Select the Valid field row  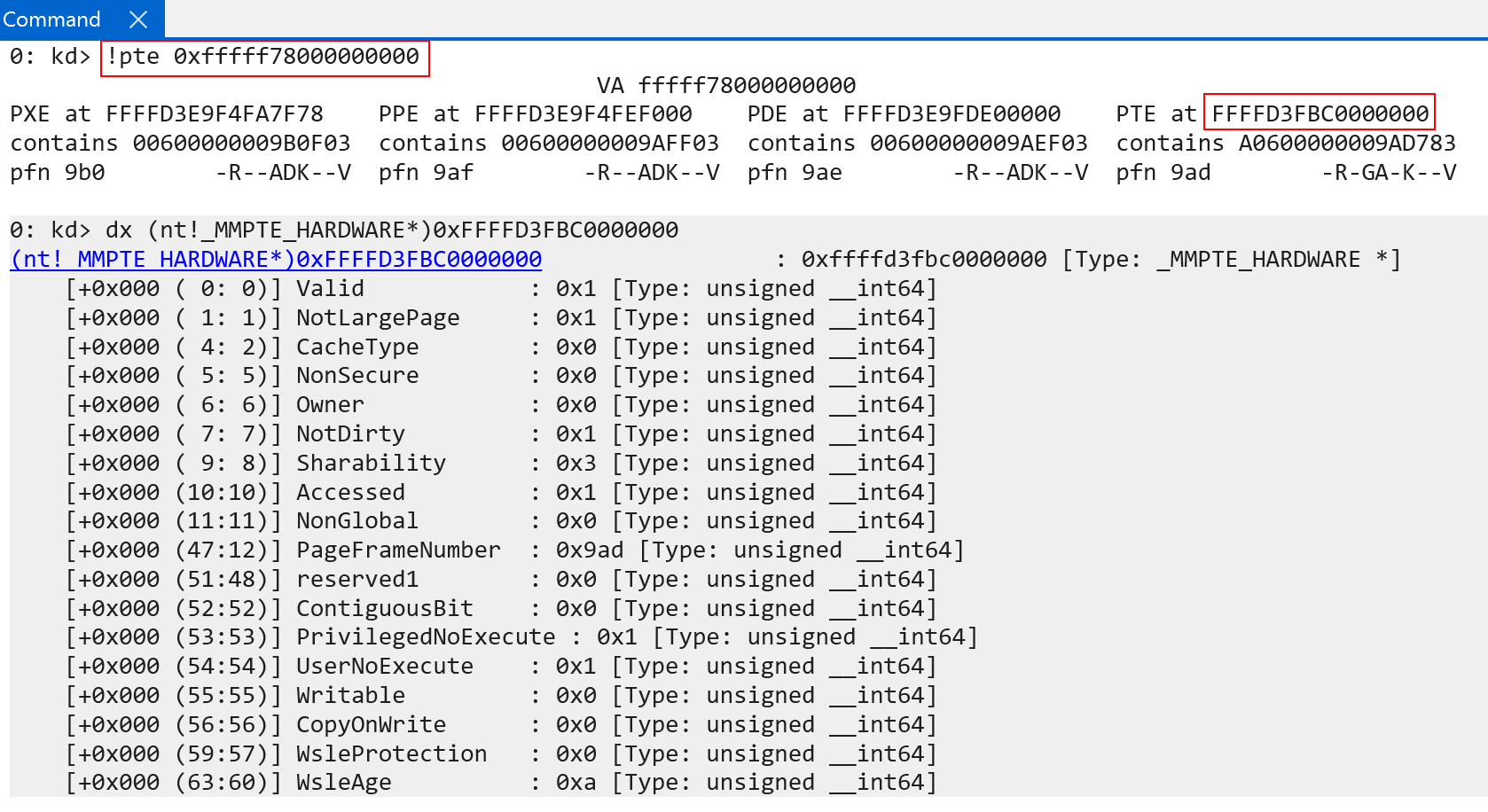click(x=330, y=289)
